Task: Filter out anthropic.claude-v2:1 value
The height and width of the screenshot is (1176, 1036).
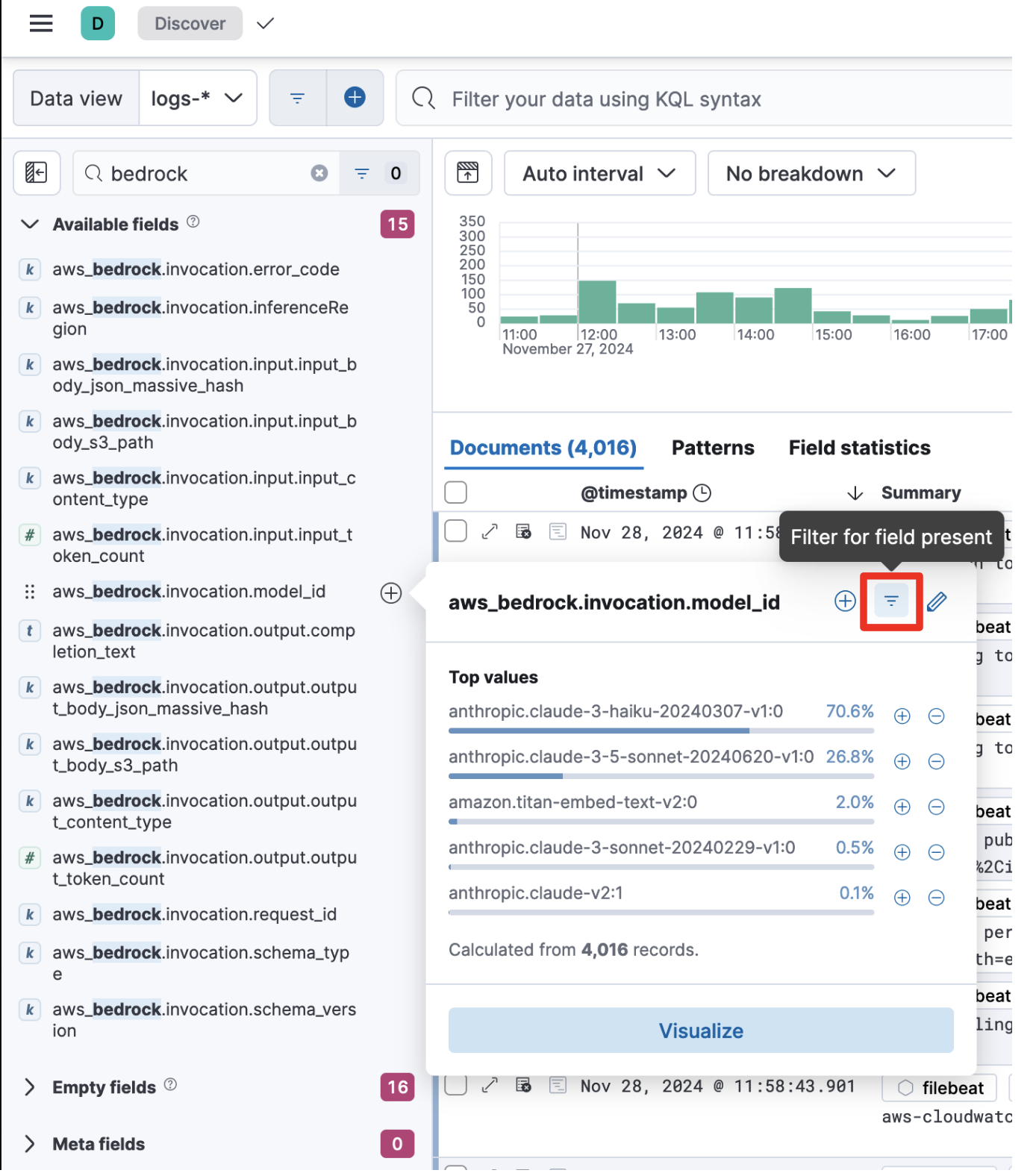Action: 936,898
